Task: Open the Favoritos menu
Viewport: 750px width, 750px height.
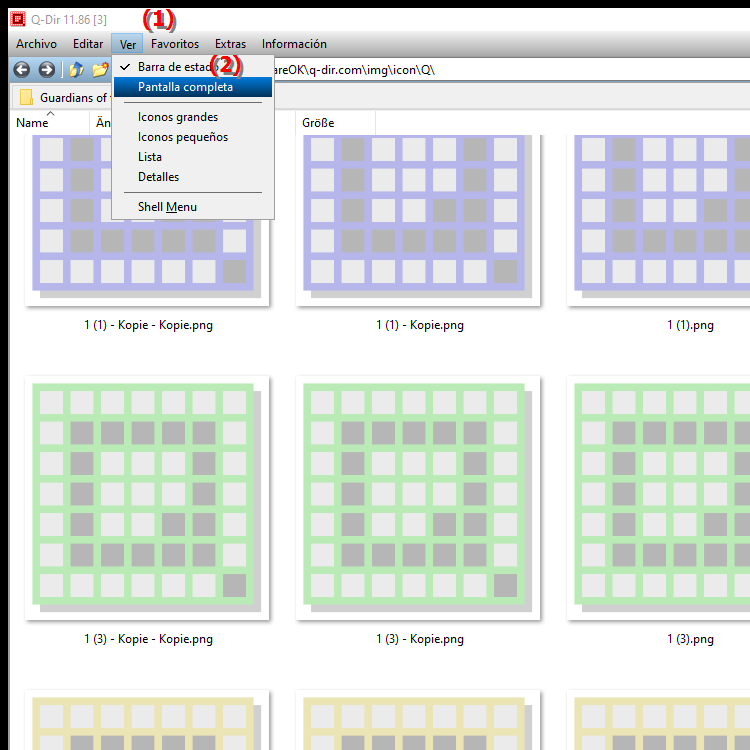Action: point(175,44)
